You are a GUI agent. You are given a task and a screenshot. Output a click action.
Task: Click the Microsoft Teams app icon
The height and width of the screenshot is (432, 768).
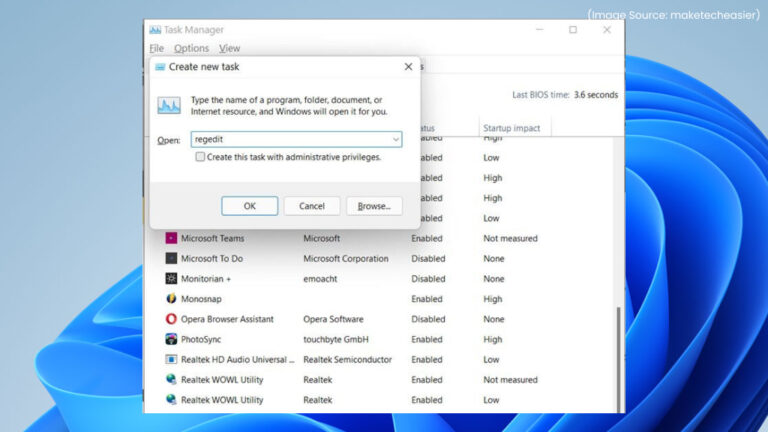click(171, 238)
